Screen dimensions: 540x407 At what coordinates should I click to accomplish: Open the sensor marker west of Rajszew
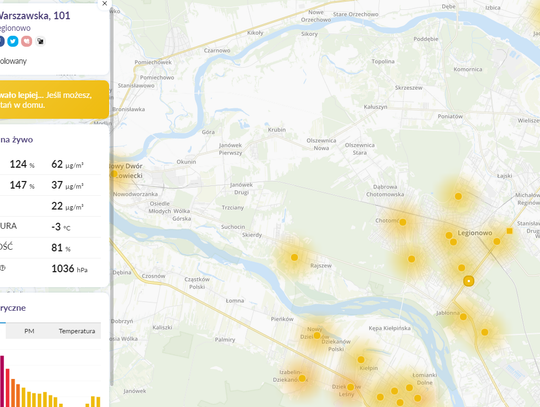[x=294, y=258]
